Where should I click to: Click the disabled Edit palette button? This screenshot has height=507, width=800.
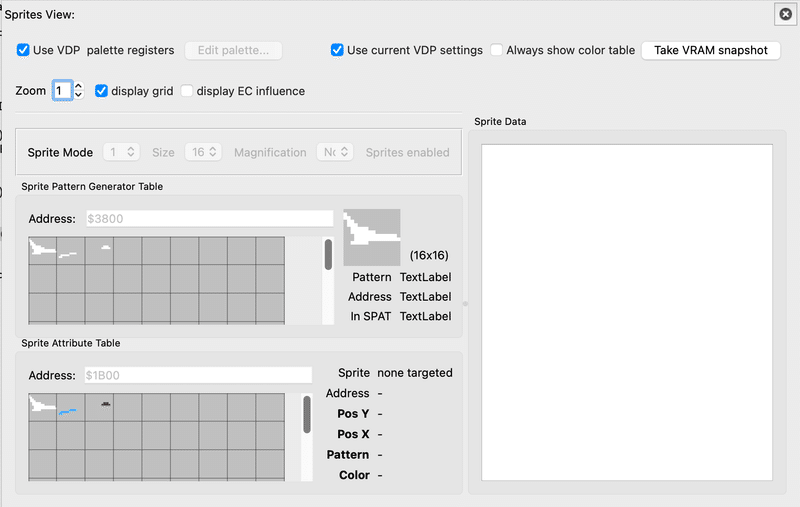click(x=233, y=50)
